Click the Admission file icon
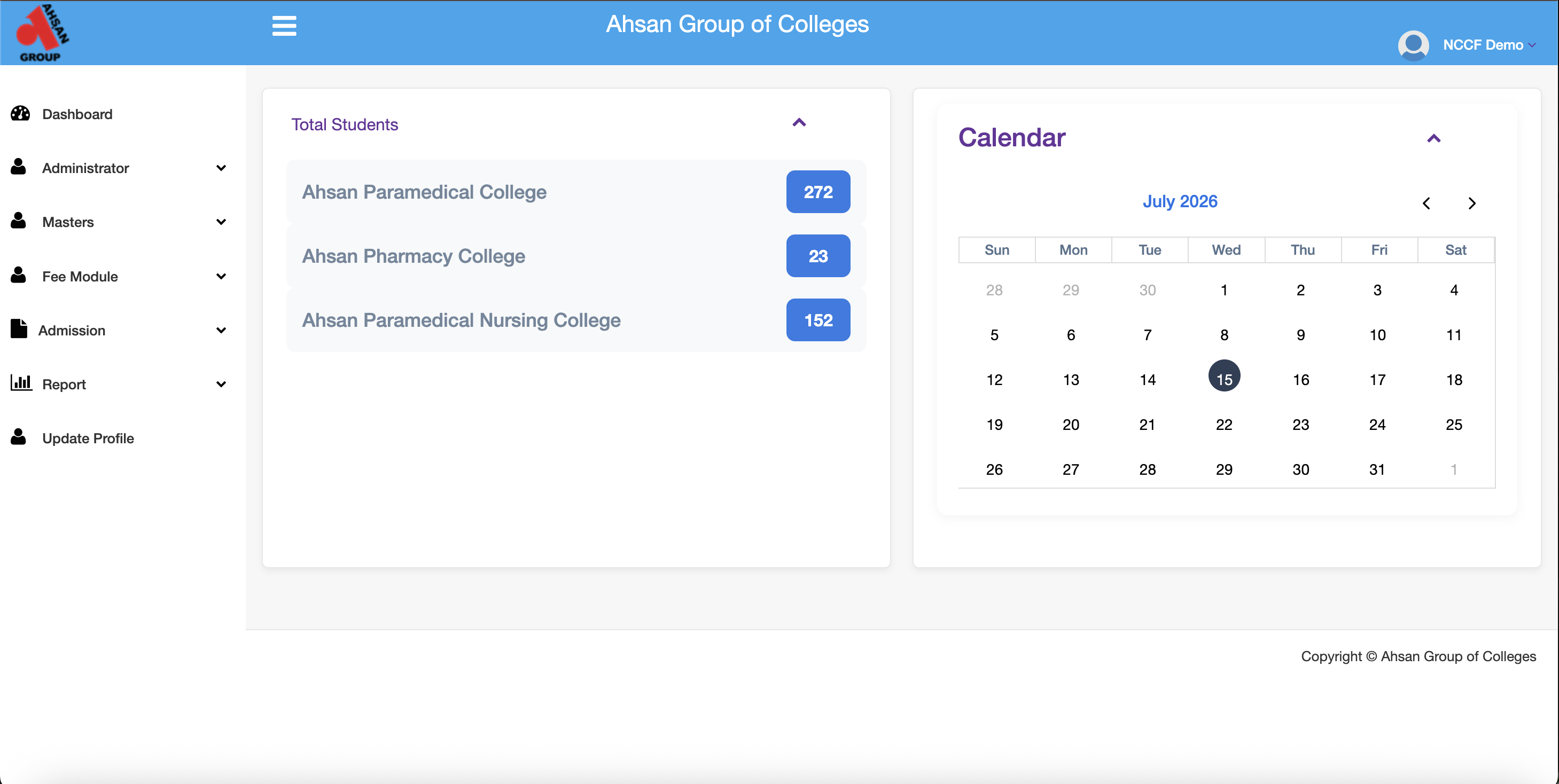The height and width of the screenshot is (784, 1559). click(19, 328)
